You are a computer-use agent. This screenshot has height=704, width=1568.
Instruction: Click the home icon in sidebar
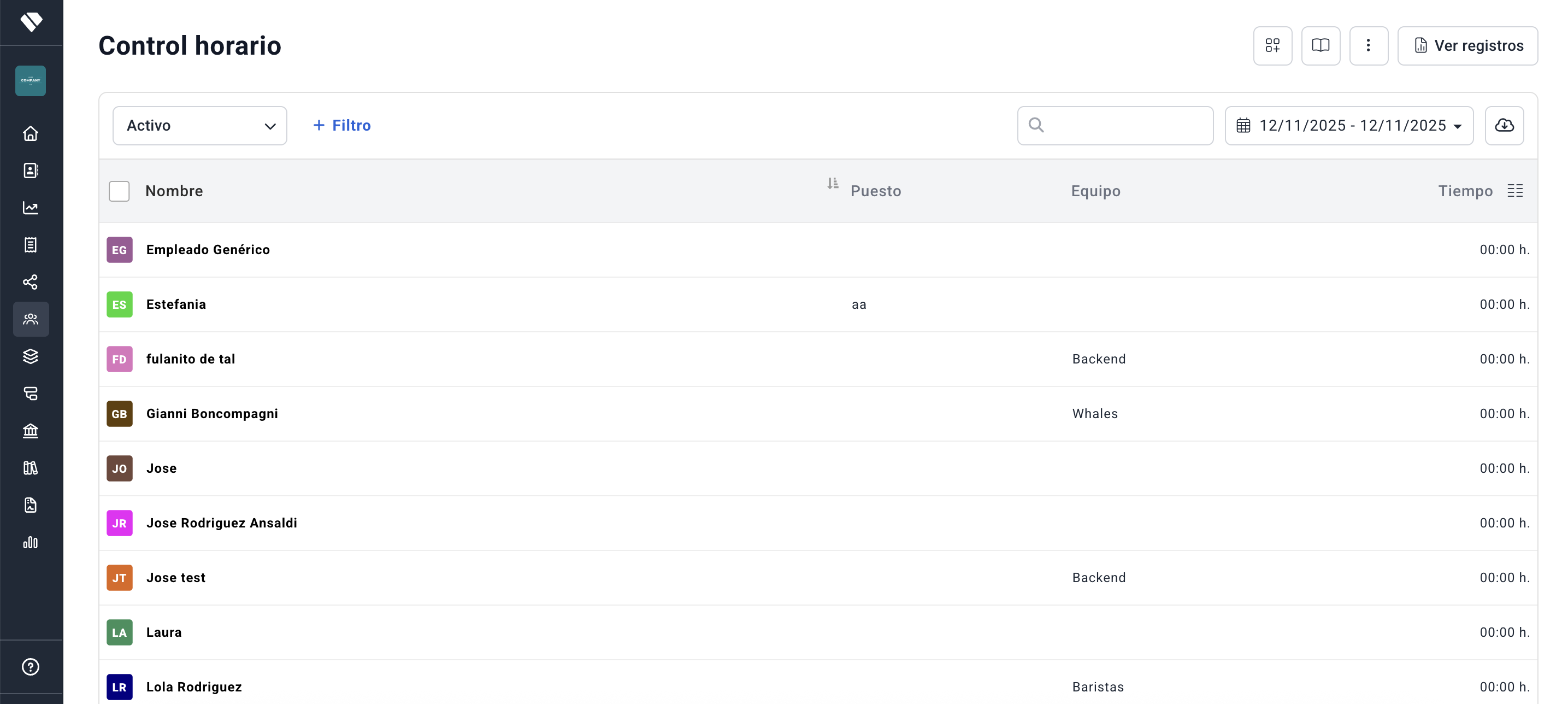tap(31, 133)
